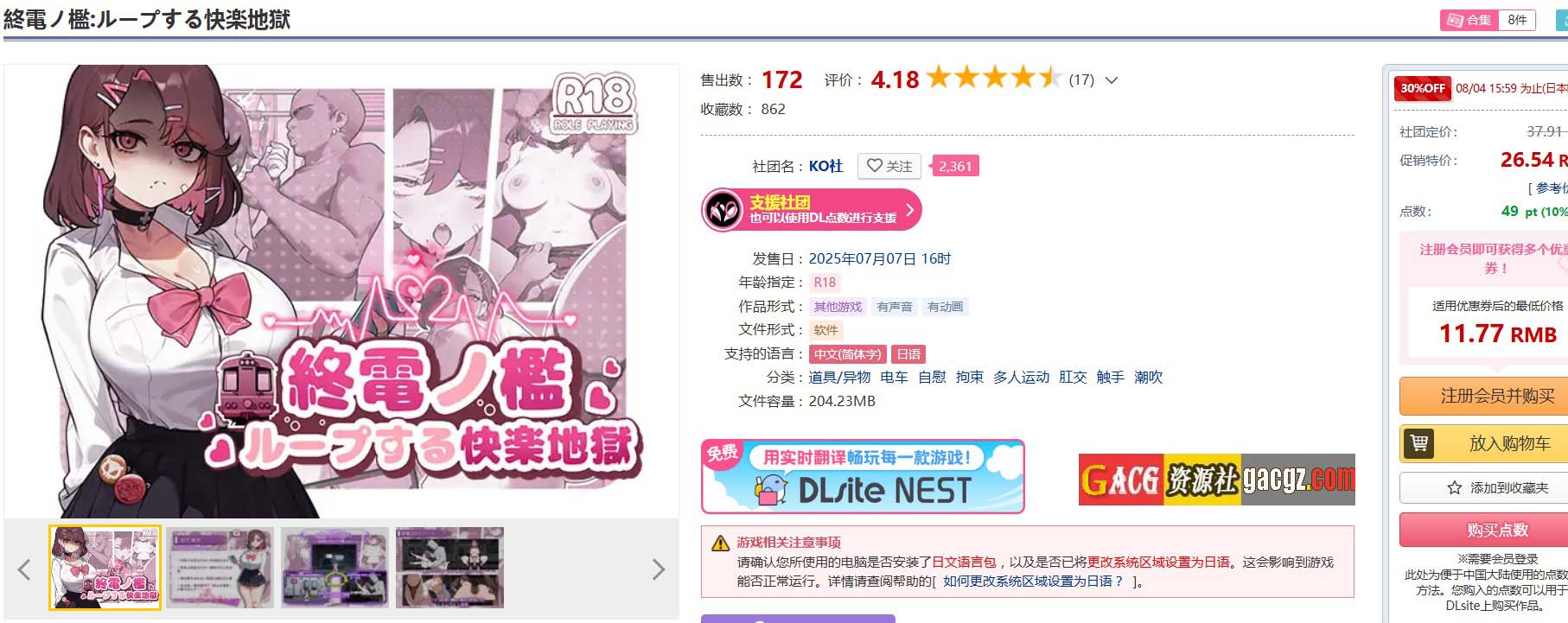Click the 支援社团 circle logo icon
This screenshot has height=623, width=1568.
click(722, 210)
